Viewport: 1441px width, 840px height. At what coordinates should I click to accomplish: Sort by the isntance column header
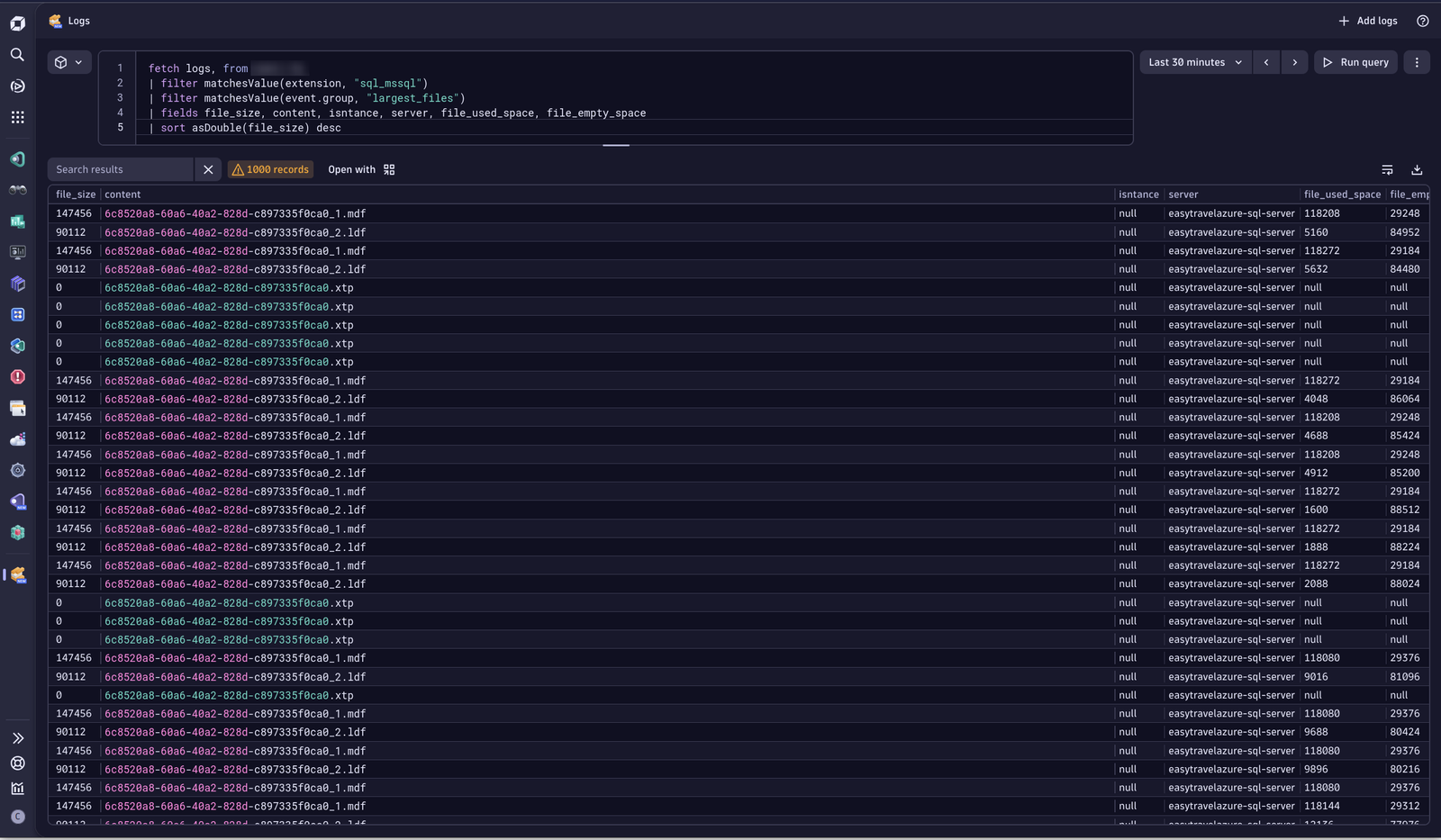point(1138,194)
